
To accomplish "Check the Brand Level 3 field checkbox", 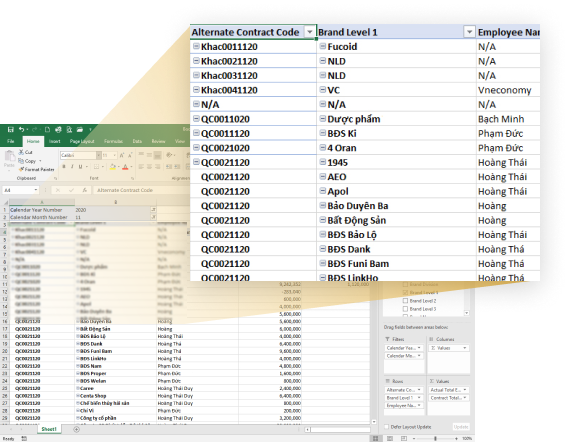I will 405,309.
